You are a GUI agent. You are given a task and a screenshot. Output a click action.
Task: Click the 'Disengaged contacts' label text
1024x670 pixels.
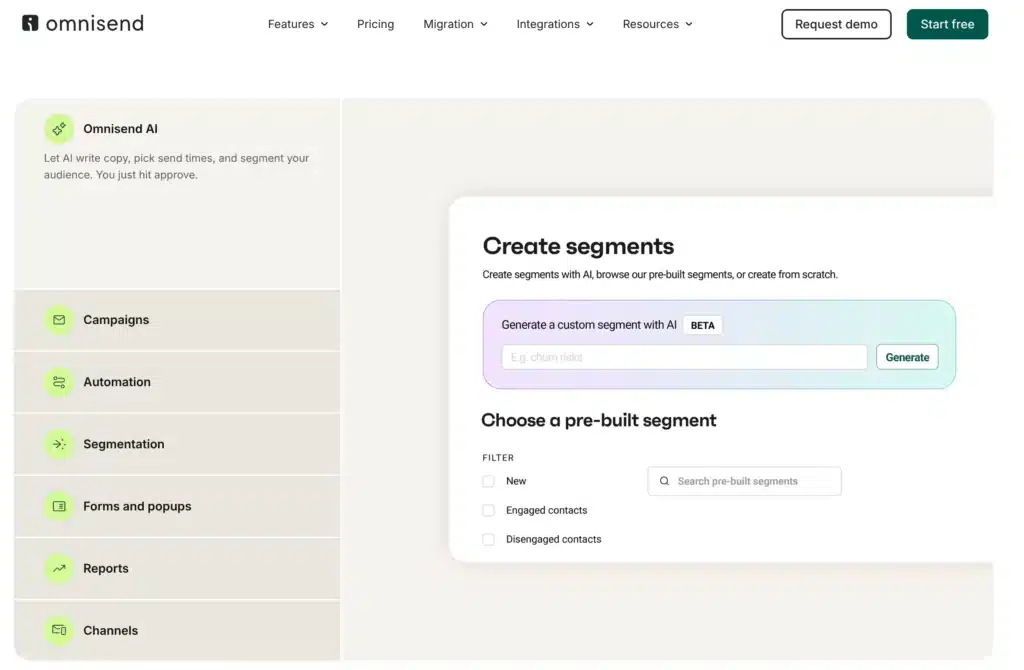click(554, 539)
